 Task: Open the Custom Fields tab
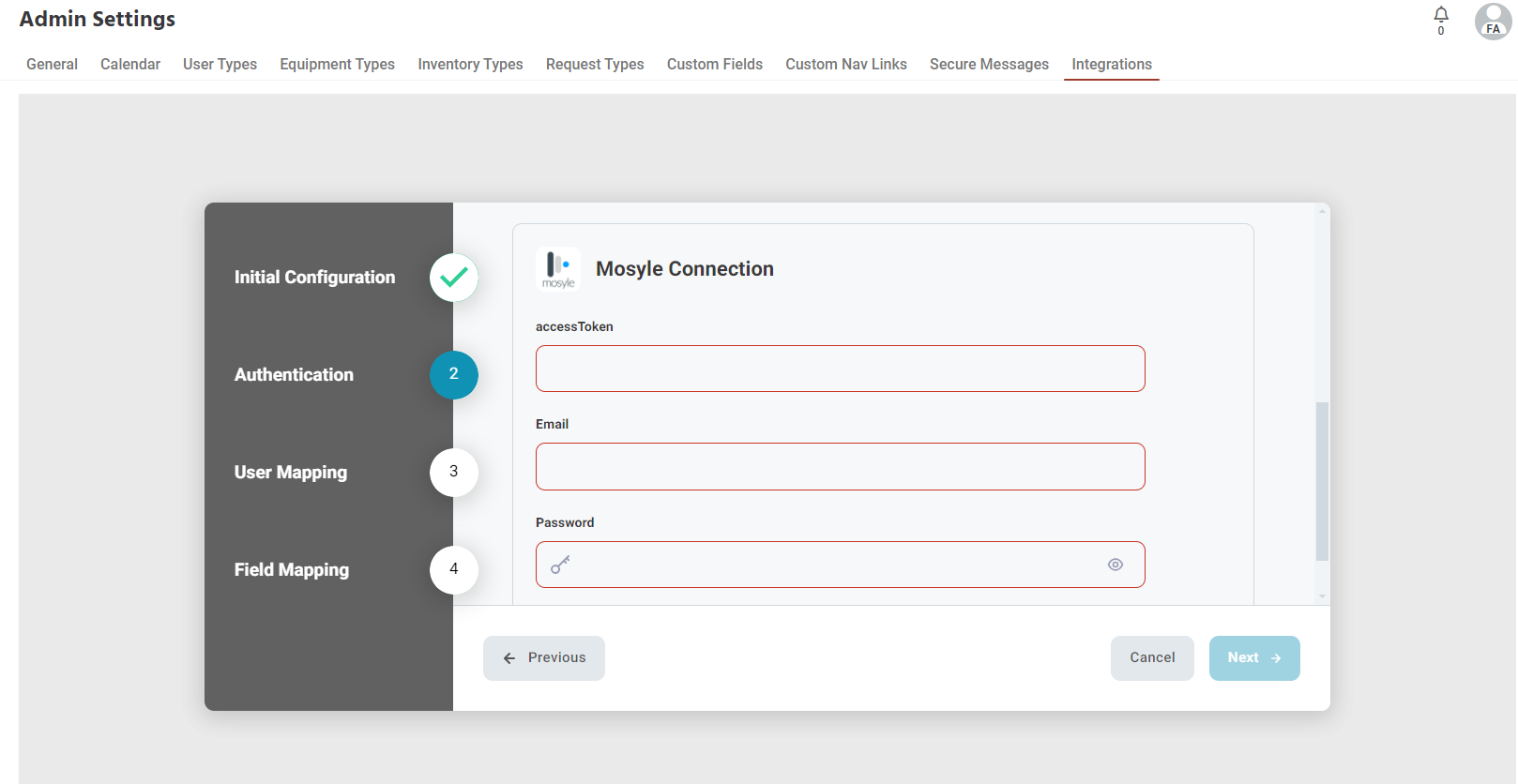tap(715, 64)
